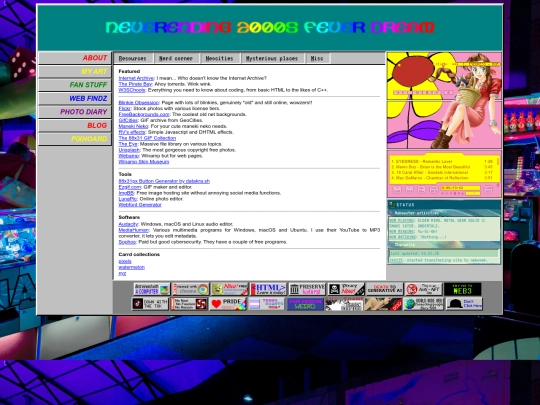Open FAN STUFF from the sidebar
The image size is (540, 405).
coord(75,85)
